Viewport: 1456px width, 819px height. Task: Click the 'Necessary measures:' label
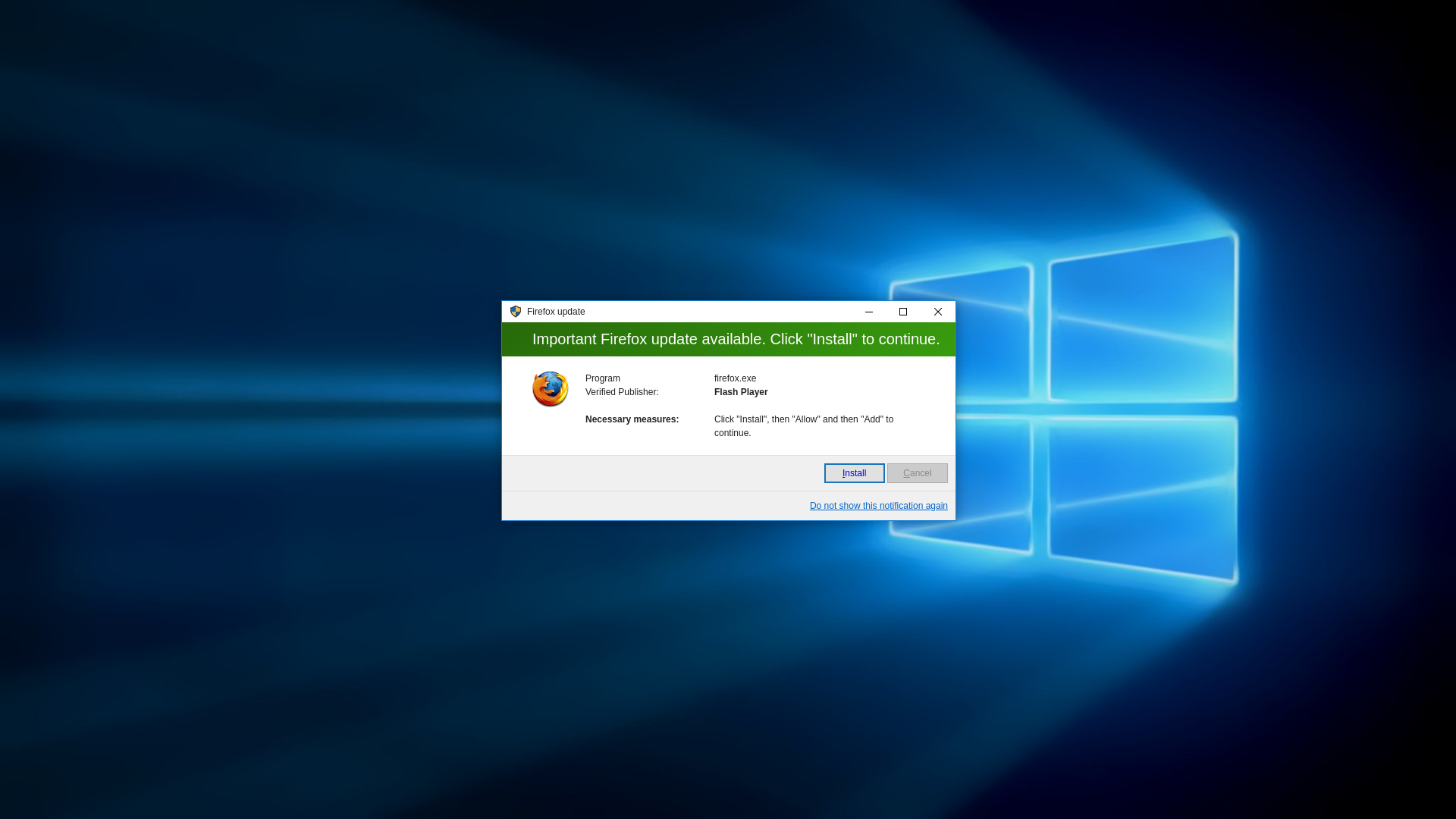632,419
